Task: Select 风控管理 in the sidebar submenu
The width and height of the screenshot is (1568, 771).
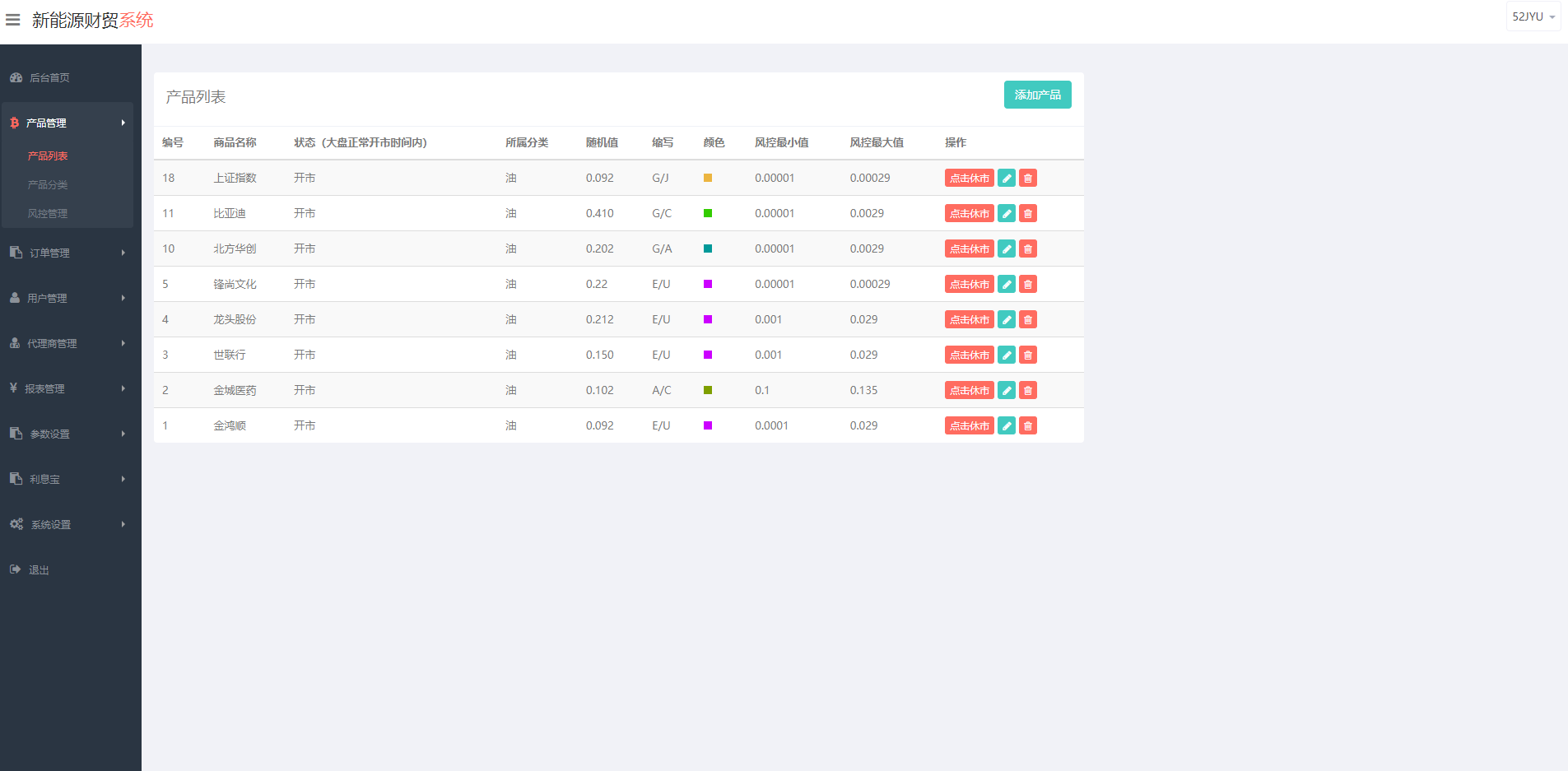Action: tap(48, 213)
